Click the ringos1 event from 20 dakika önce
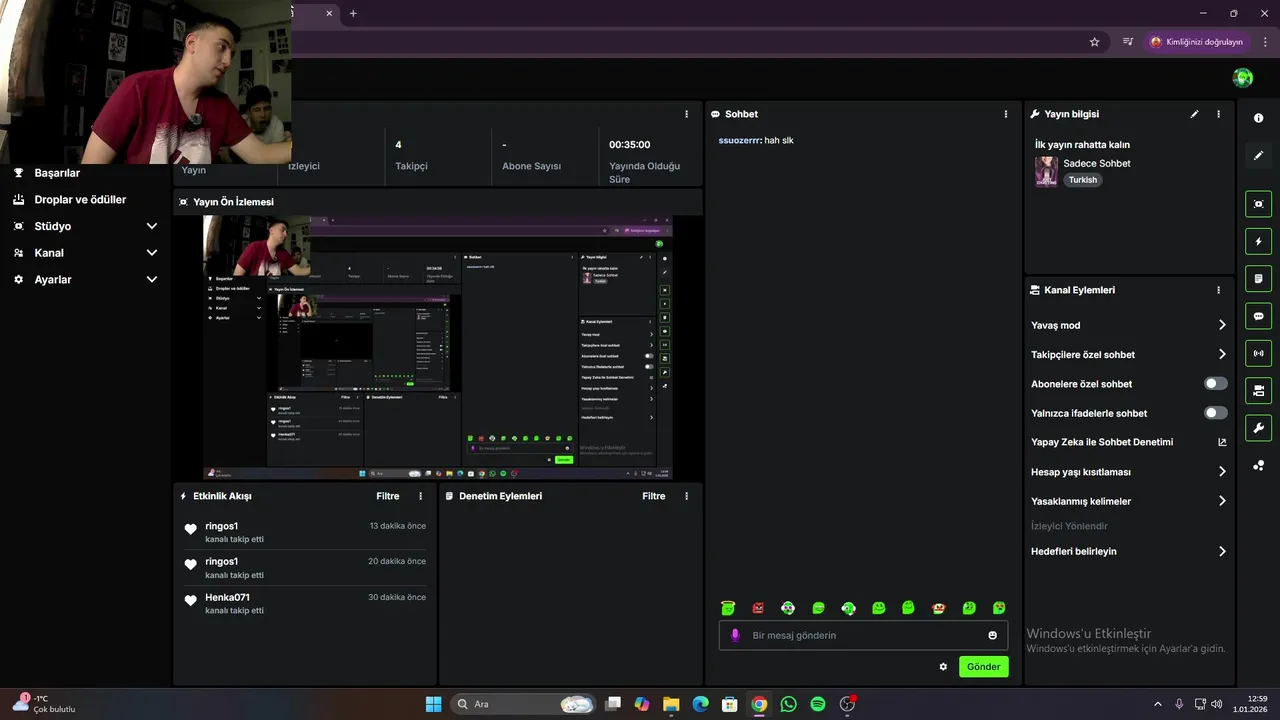The image size is (1280, 720). click(x=305, y=567)
